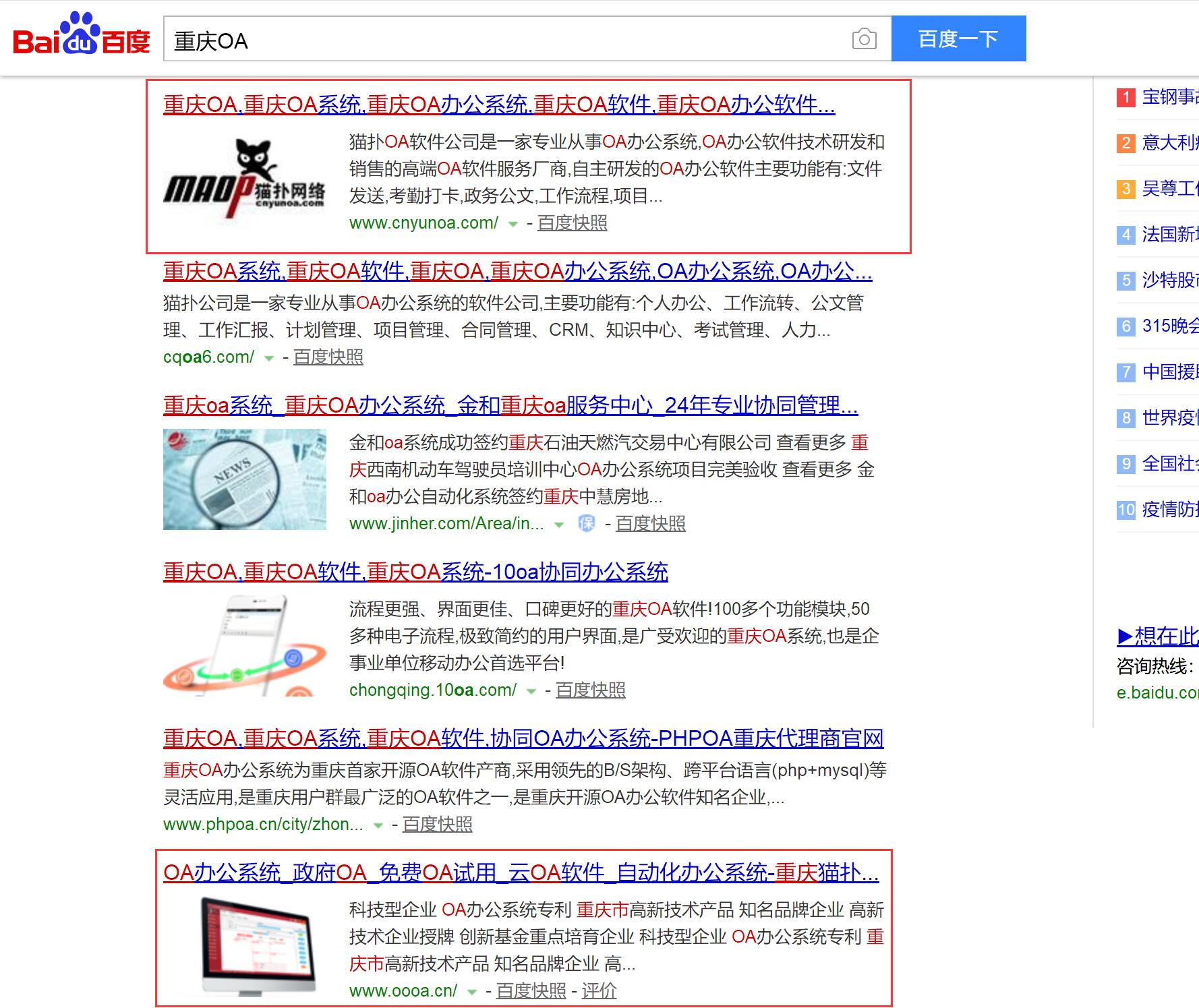The image size is (1199, 1008).
Task: Open 百度快照 for www.cnyunoa.com
Action: [573, 223]
